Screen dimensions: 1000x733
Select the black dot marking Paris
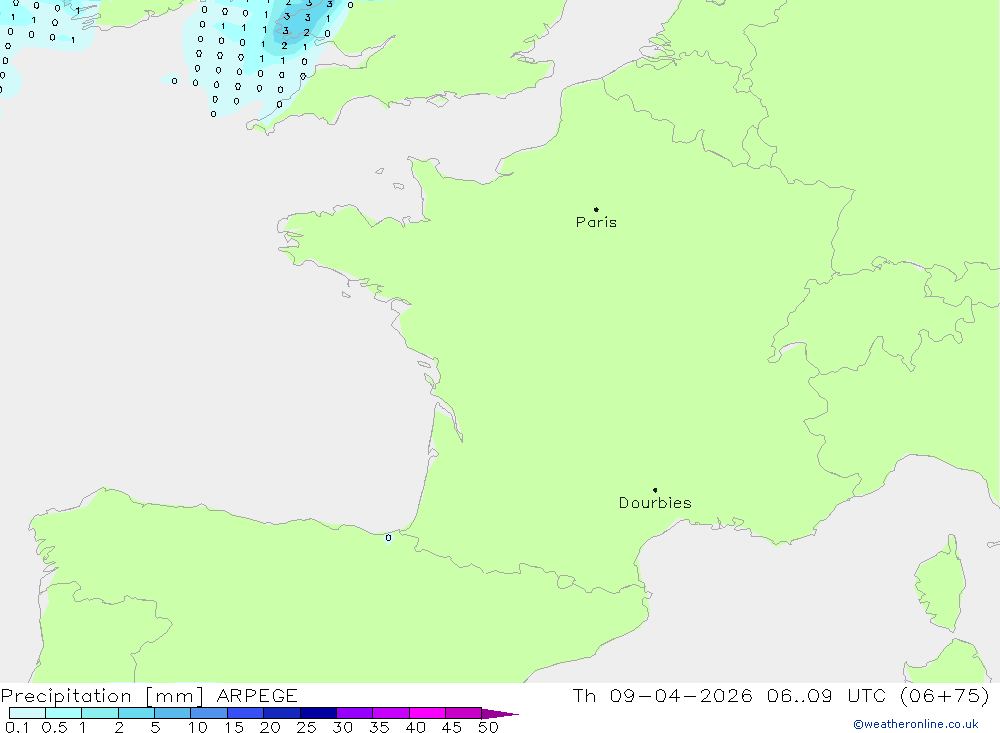[596, 209]
